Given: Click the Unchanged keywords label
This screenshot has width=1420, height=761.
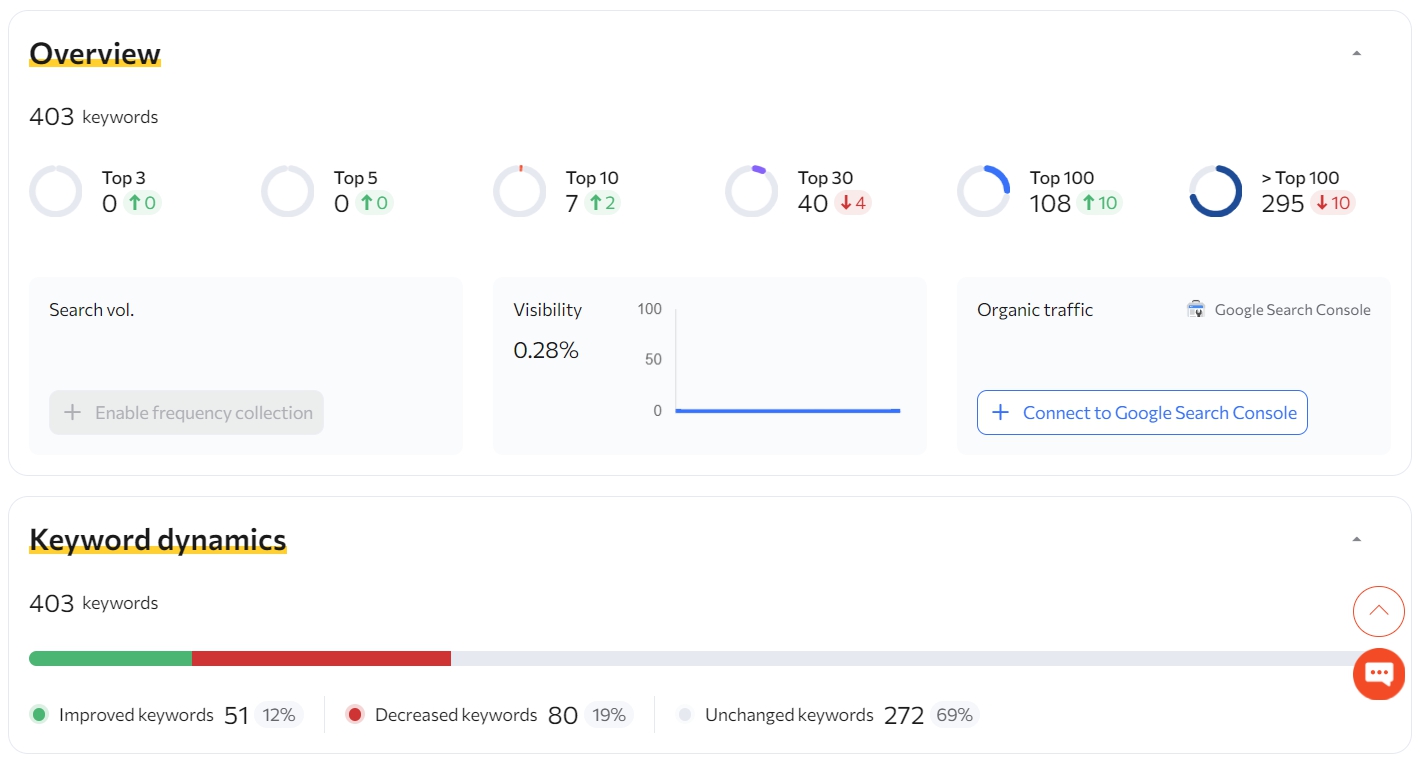Looking at the screenshot, I should (789, 715).
